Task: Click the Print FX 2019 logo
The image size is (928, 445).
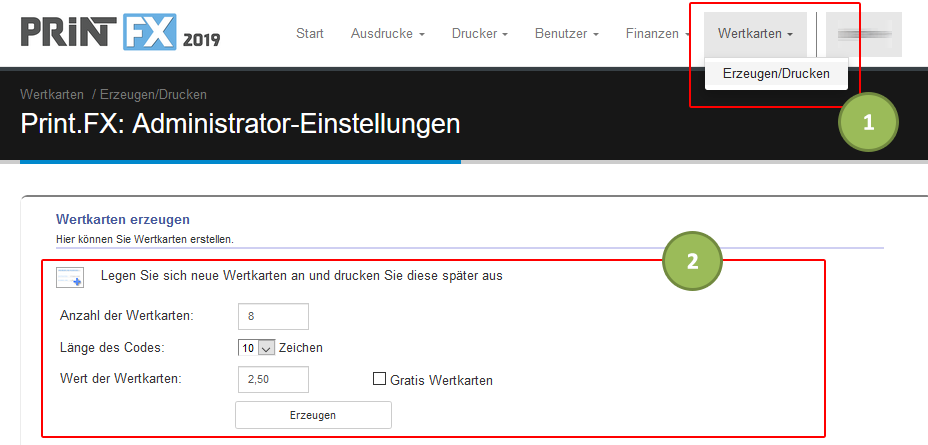Action: point(120,32)
